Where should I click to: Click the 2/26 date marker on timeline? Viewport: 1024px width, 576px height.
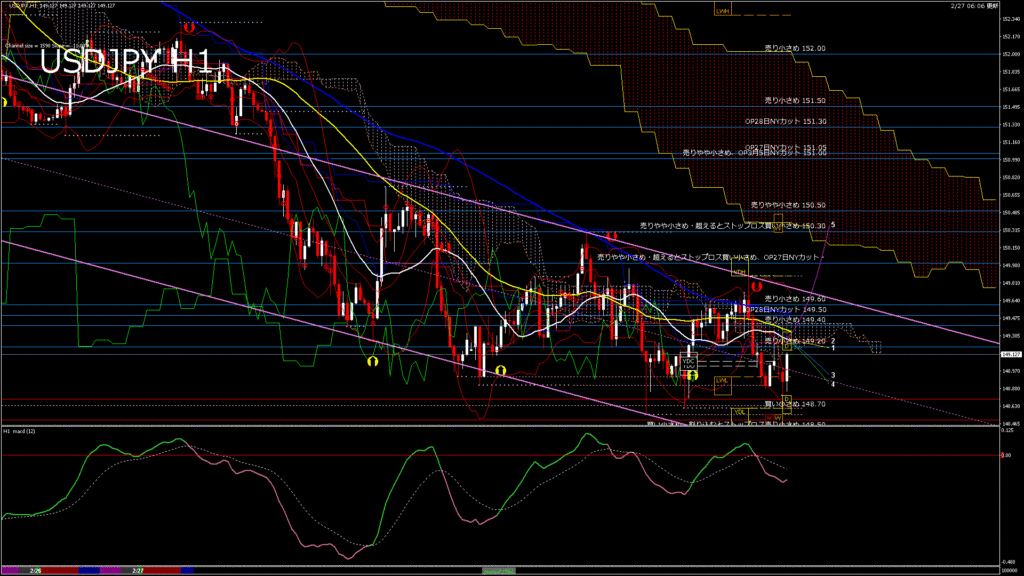coord(35,571)
